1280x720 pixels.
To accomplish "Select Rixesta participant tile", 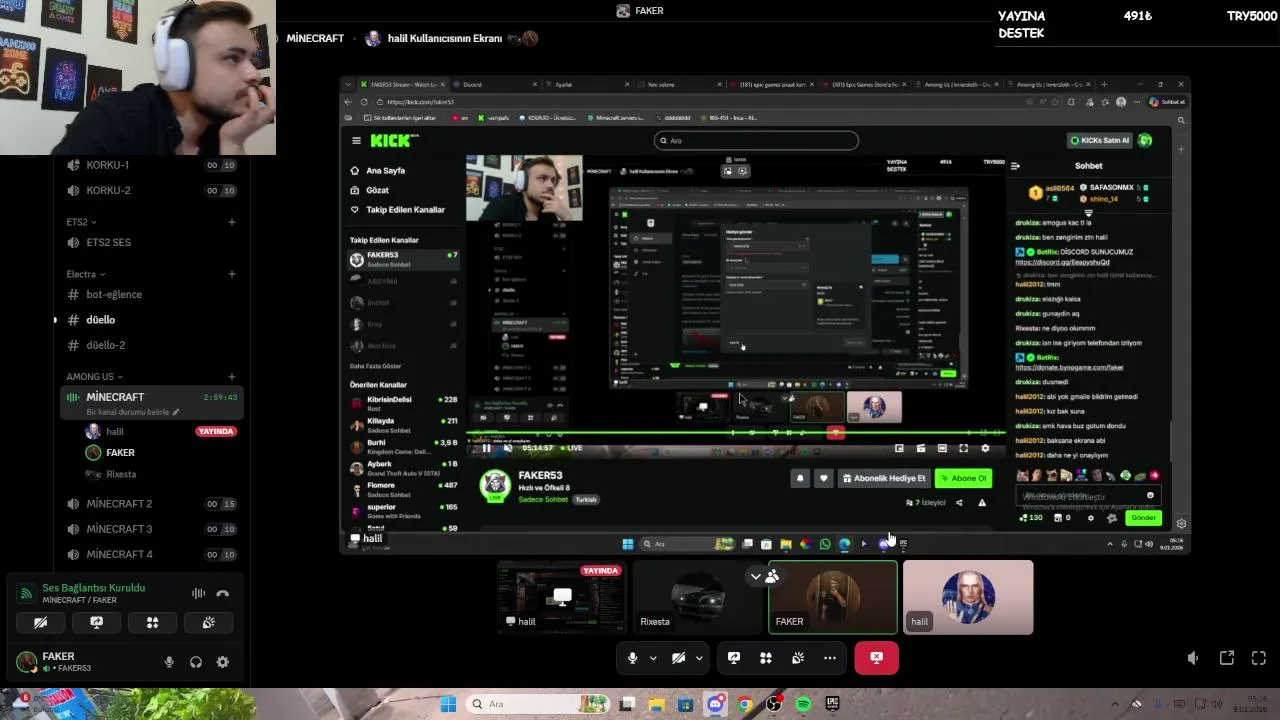I will click(697, 597).
